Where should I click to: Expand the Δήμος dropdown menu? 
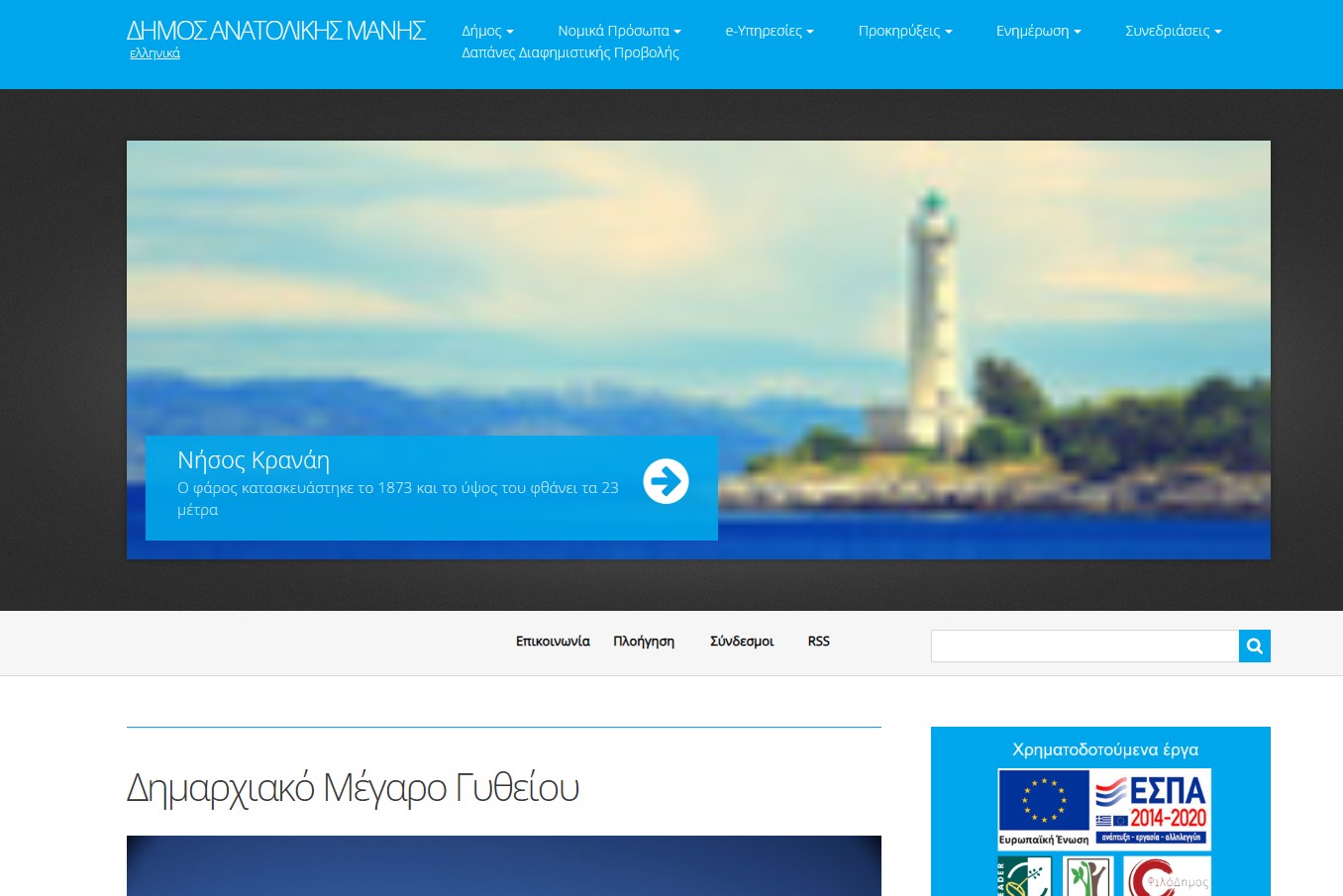click(x=487, y=31)
